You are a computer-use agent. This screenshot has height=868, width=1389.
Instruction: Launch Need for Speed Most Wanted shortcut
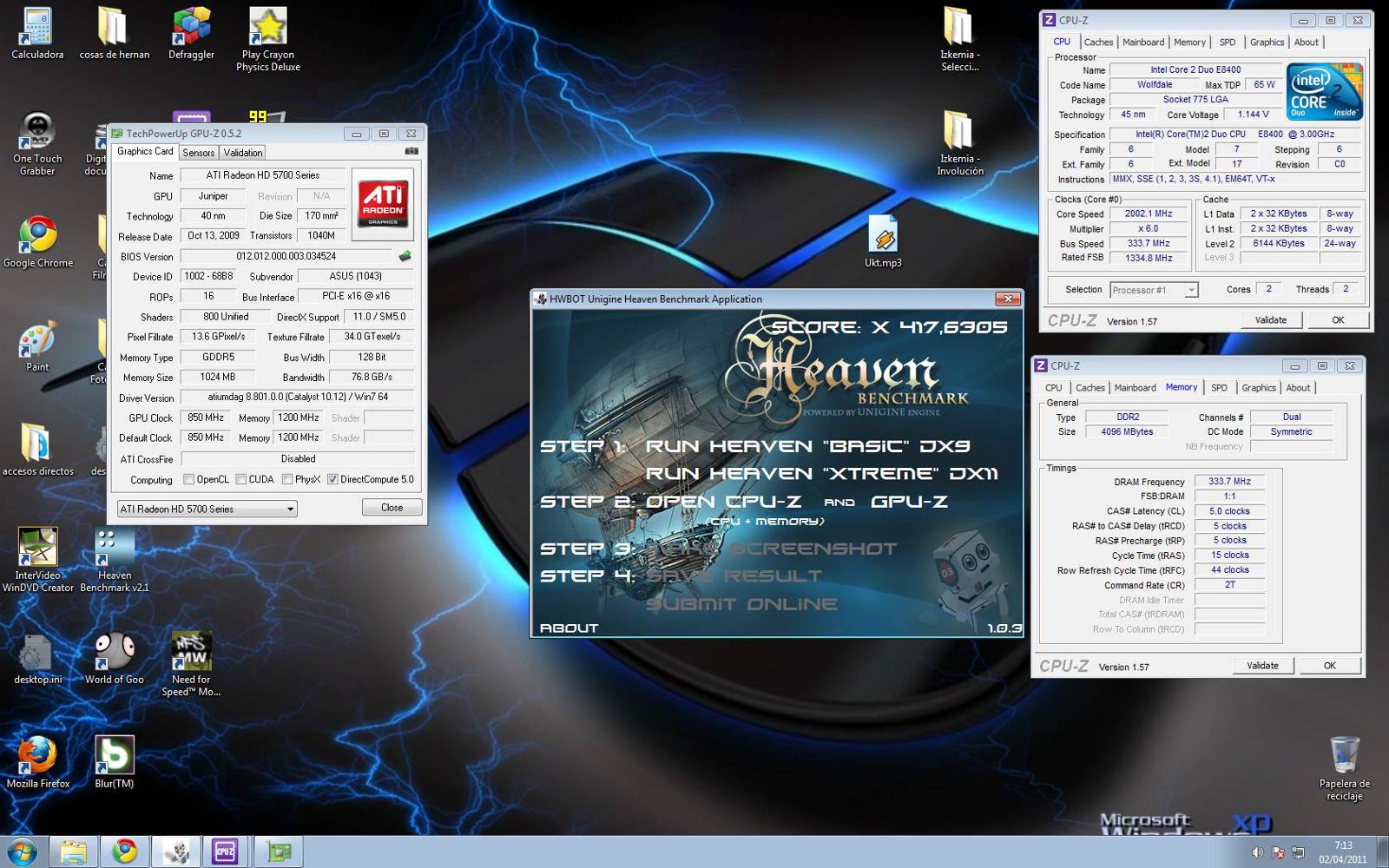(191, 665)
